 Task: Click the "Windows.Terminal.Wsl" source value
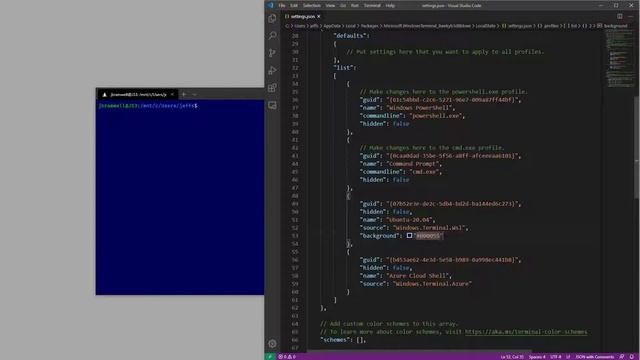pos(429,228)
